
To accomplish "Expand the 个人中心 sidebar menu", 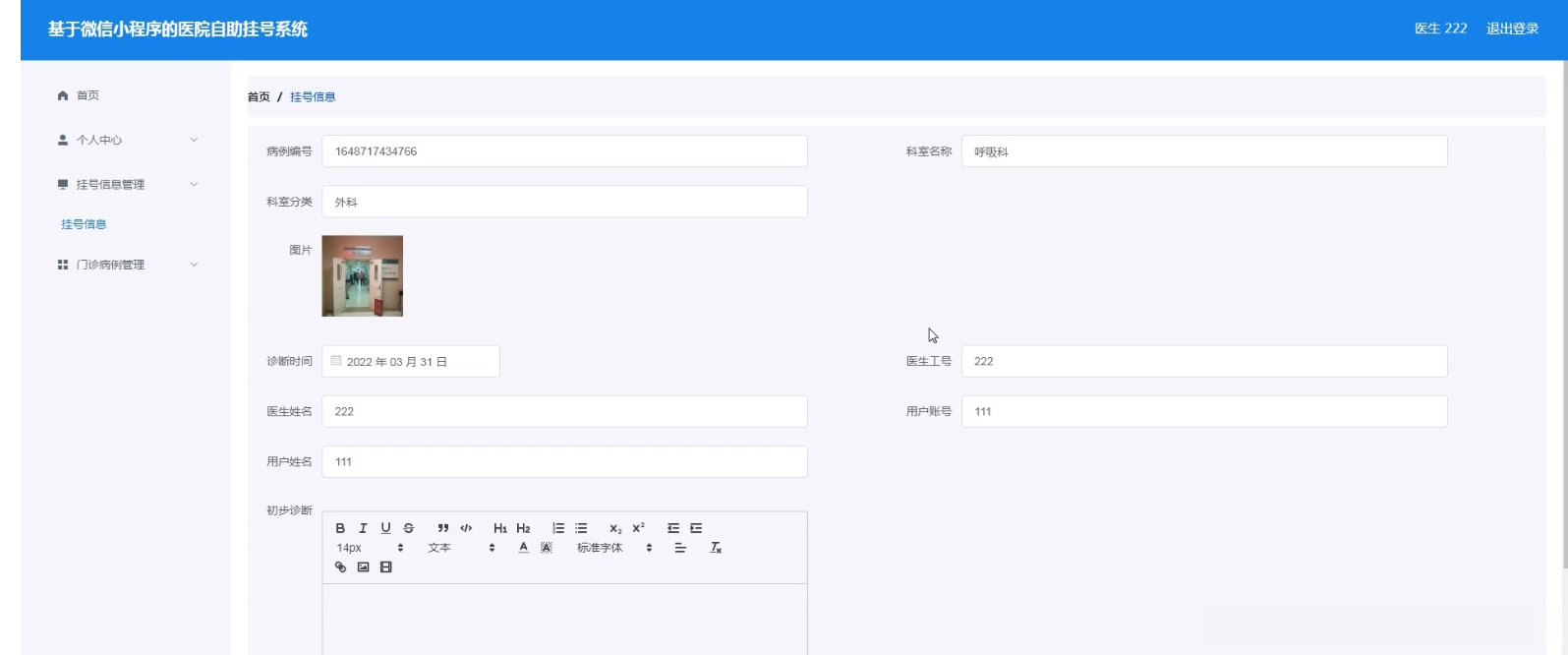I will pyautogui.click(x=128, y=141).
